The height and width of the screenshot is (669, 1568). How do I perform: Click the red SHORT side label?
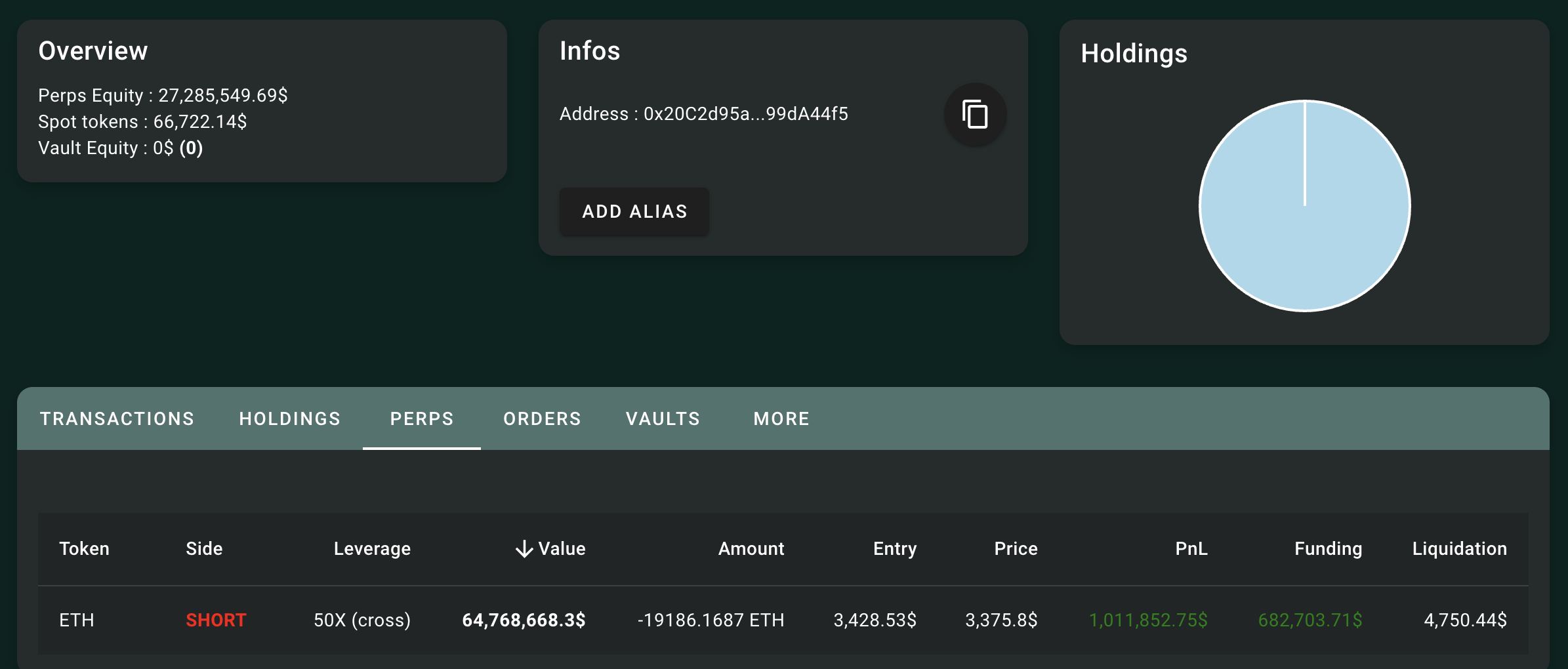(x=216, y=620)
